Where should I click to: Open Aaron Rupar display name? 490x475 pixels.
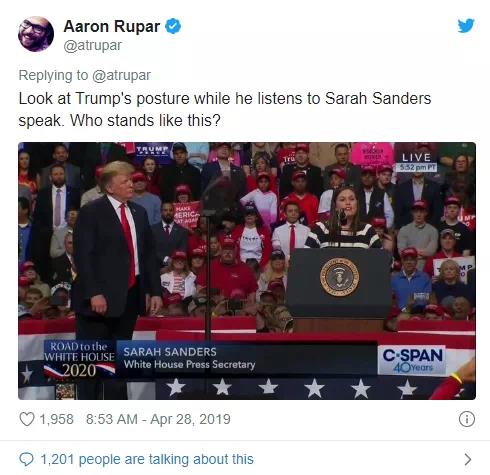pyautogui.click(x=112, y=26)
